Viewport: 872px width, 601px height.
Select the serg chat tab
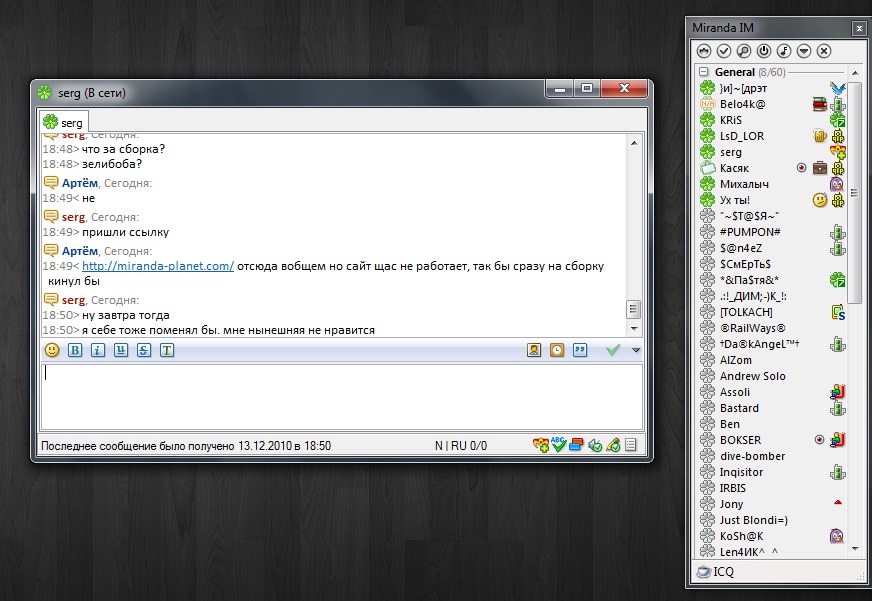click(x=63, y=122)
